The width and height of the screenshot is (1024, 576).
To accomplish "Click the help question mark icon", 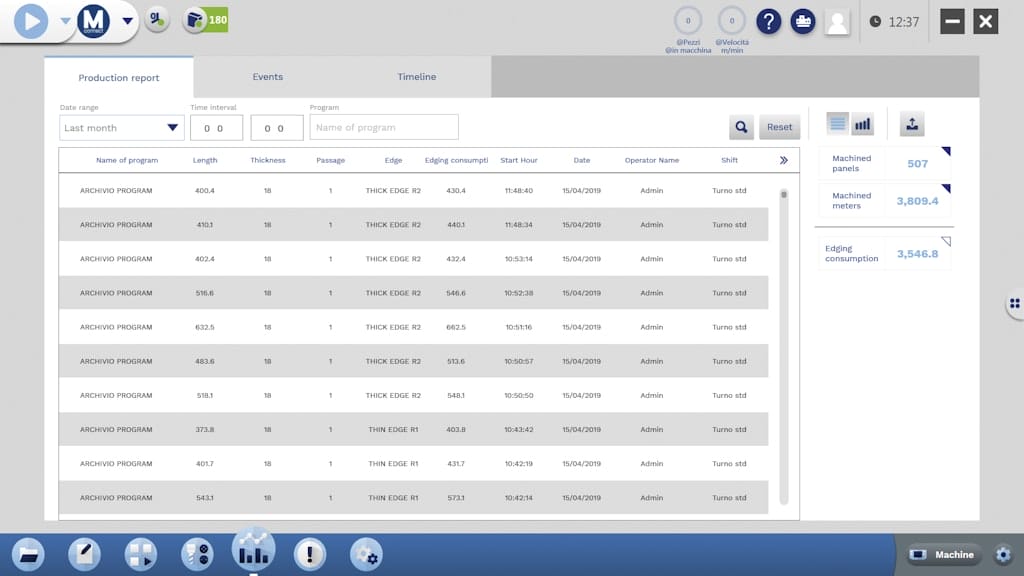I will (768, 21).
